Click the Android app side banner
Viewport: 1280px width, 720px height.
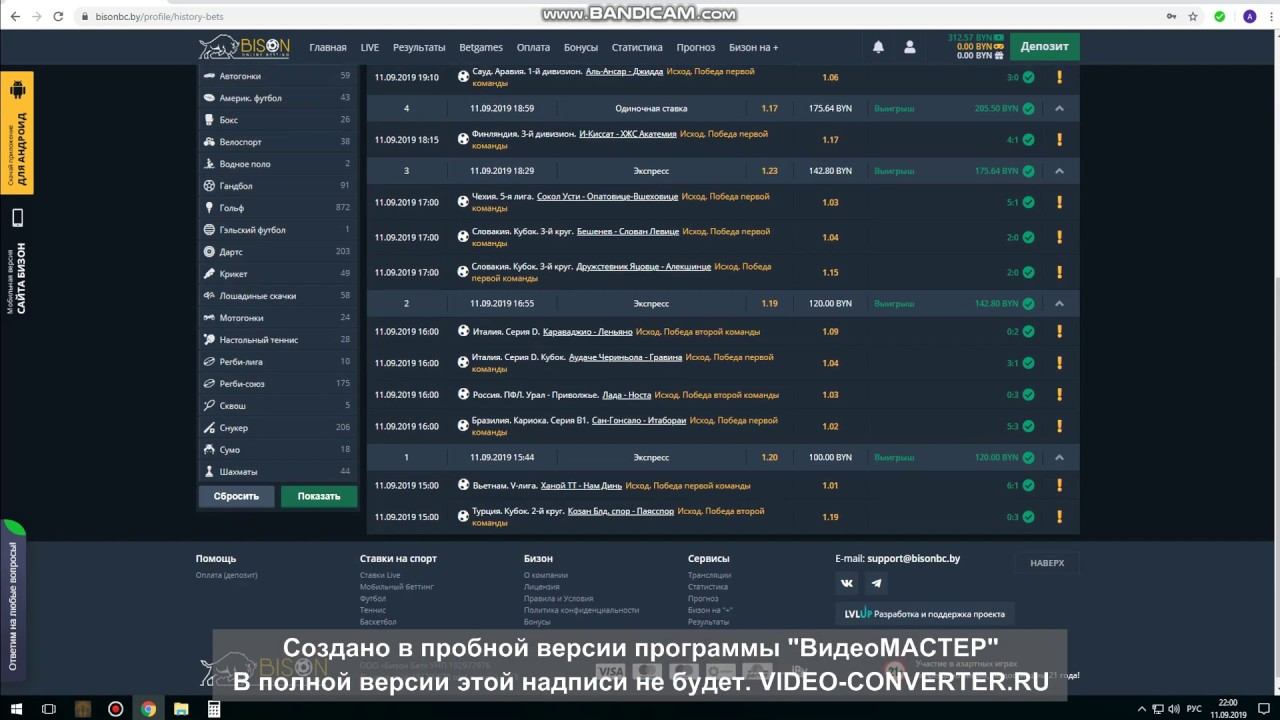point(17,132)
